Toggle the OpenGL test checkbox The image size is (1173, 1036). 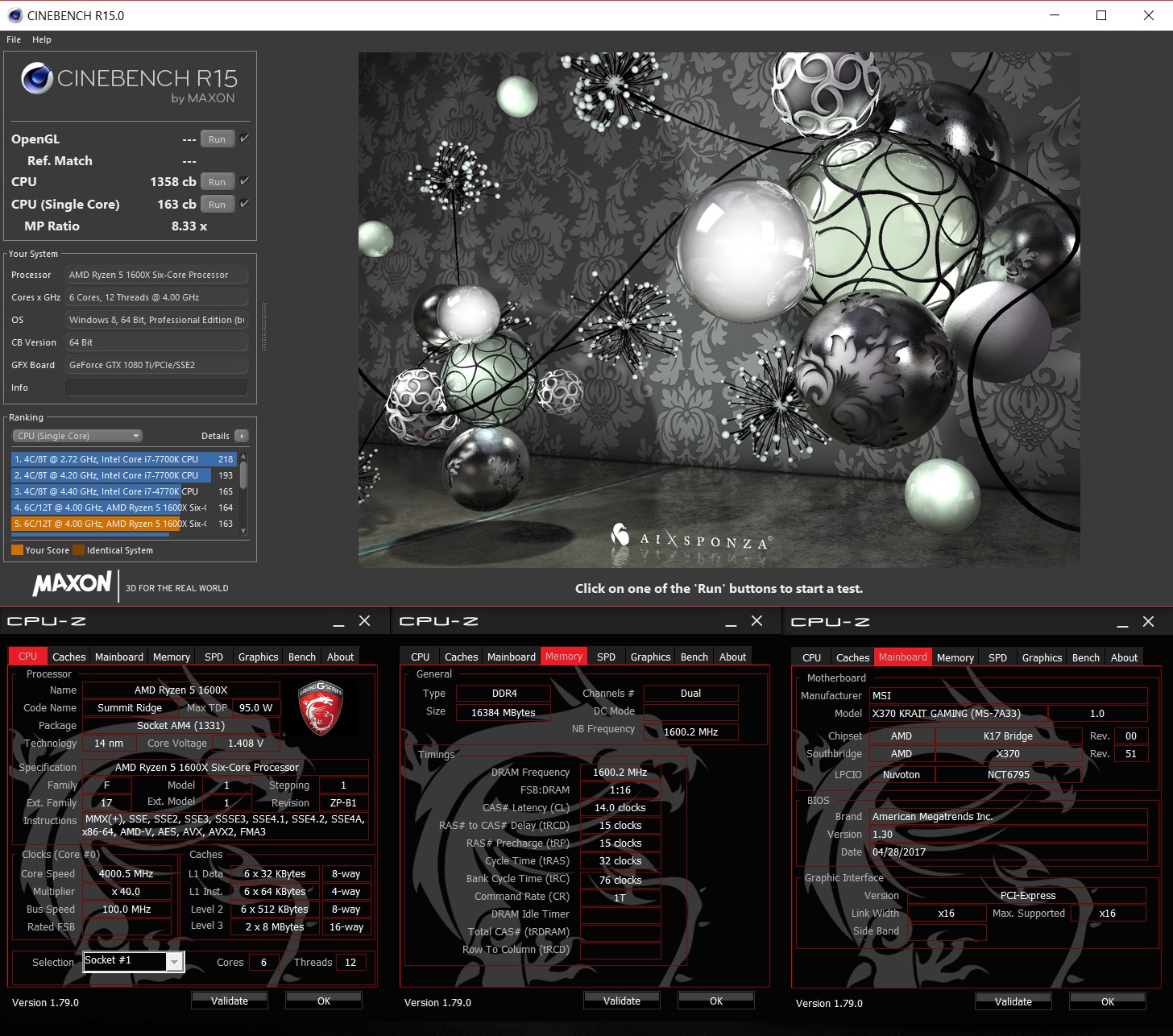pyautogui.click(x=244, y=139)
